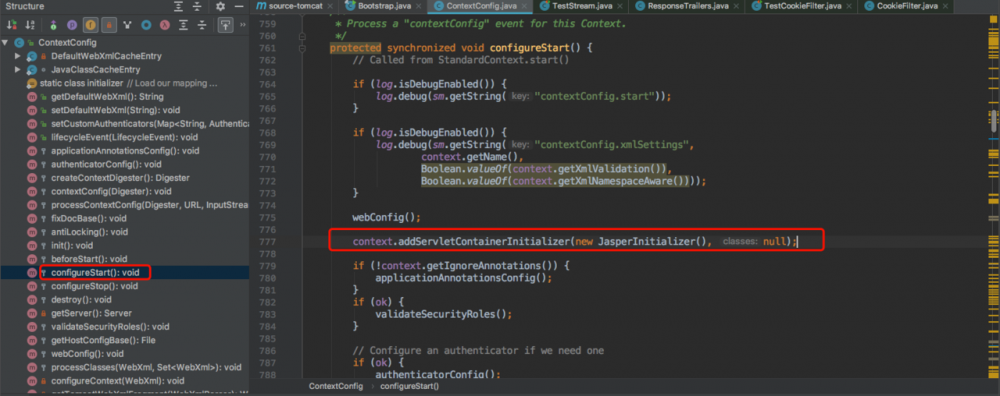The image size is (1000, 396).
Task: Click the expand all icon in Structure title bar
Action: click(x=180, y=6)
